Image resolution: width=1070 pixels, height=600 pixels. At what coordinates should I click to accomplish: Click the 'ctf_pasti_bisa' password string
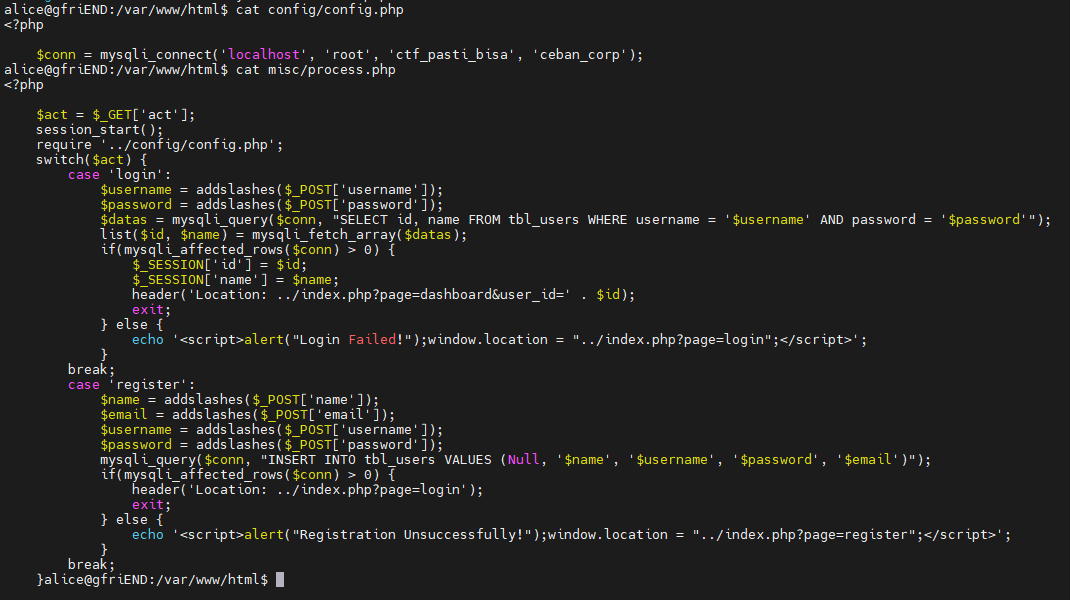(x=452, y=55)
